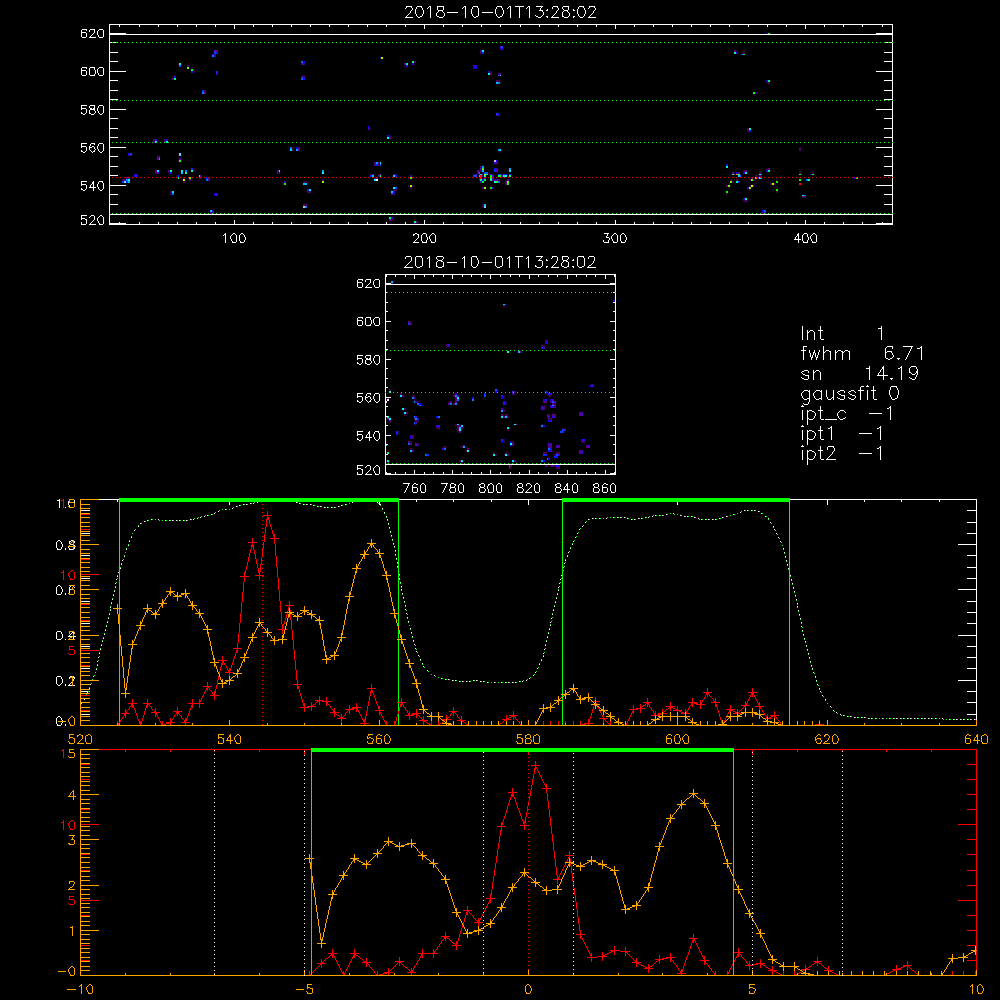
Task: Click the green window bar over profile 526–562
Action: [259, 501]
